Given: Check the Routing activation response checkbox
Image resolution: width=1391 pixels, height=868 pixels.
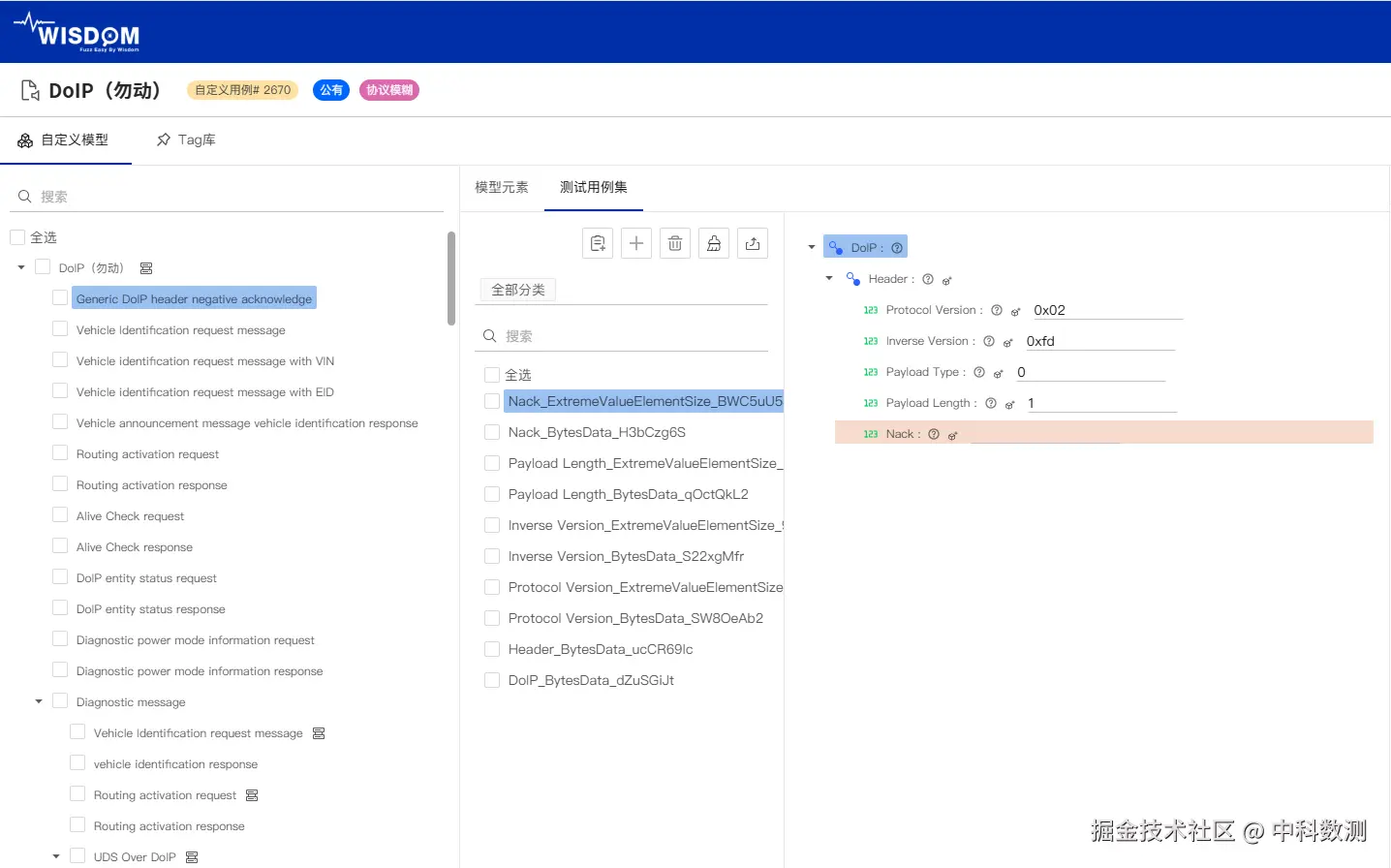Looking at the screenshot, I should click(60, 483).
